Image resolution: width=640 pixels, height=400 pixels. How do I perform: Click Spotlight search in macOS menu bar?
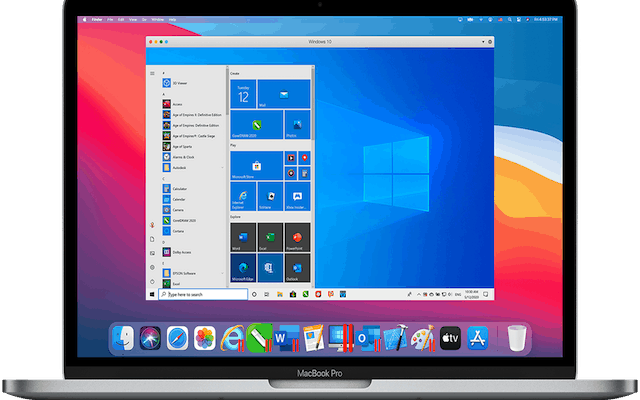click(509, 20)
